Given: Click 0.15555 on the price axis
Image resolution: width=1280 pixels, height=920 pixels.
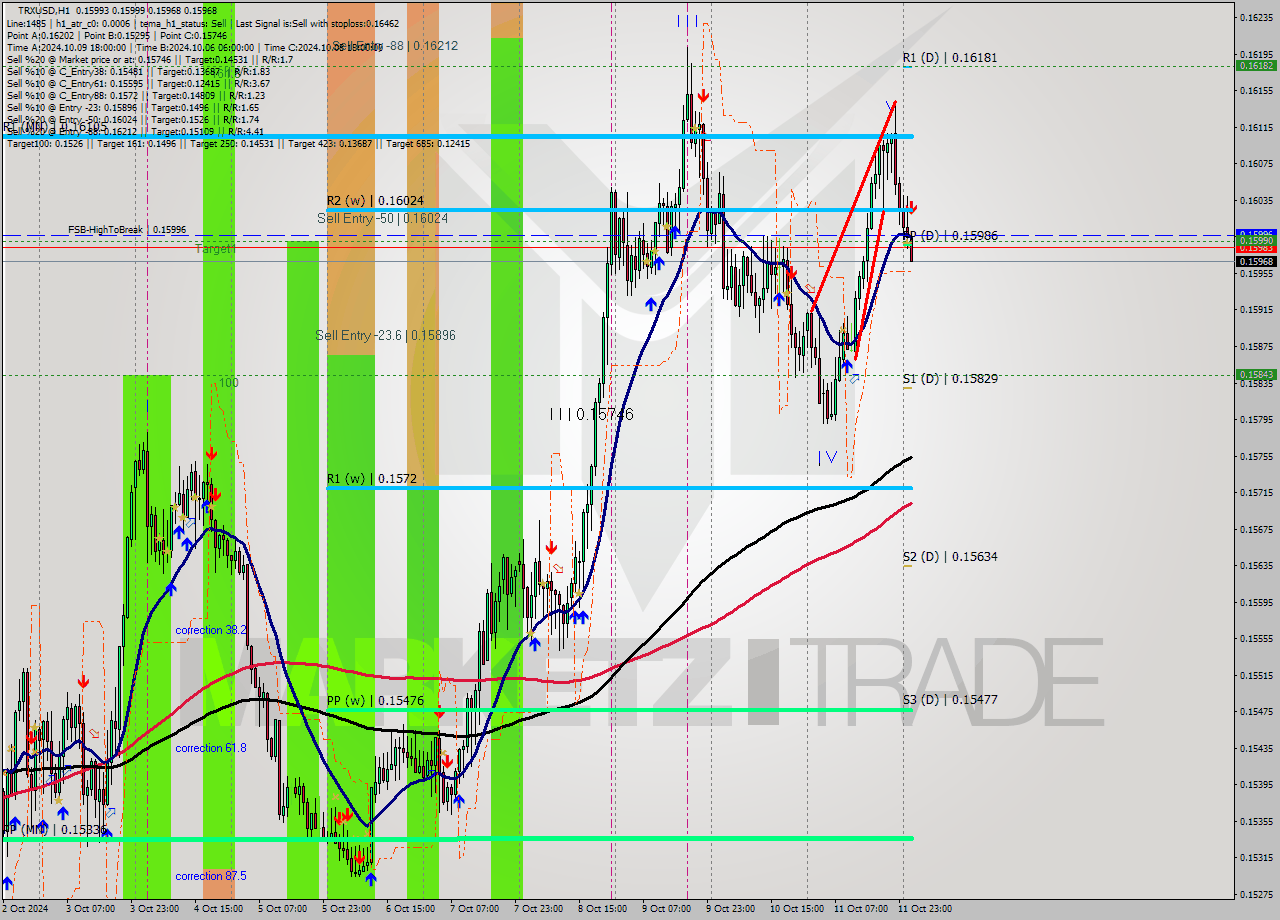Looking at the screenshot, I should tap(1255, 638).
